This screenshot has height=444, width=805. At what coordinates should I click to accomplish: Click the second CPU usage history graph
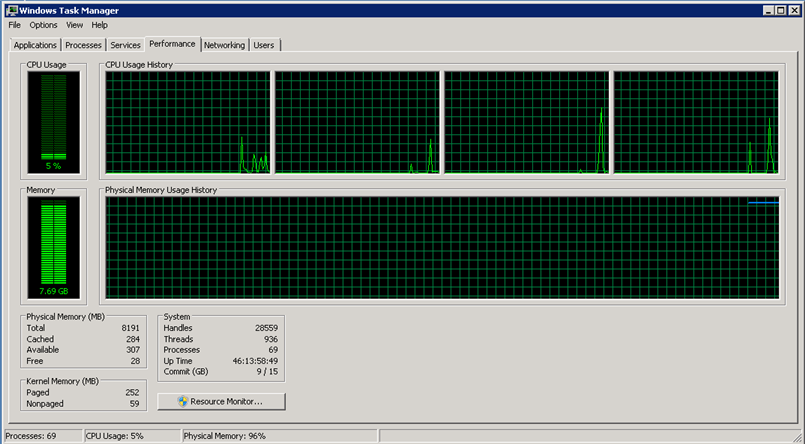pyautogui.click(x=357, y=122)
